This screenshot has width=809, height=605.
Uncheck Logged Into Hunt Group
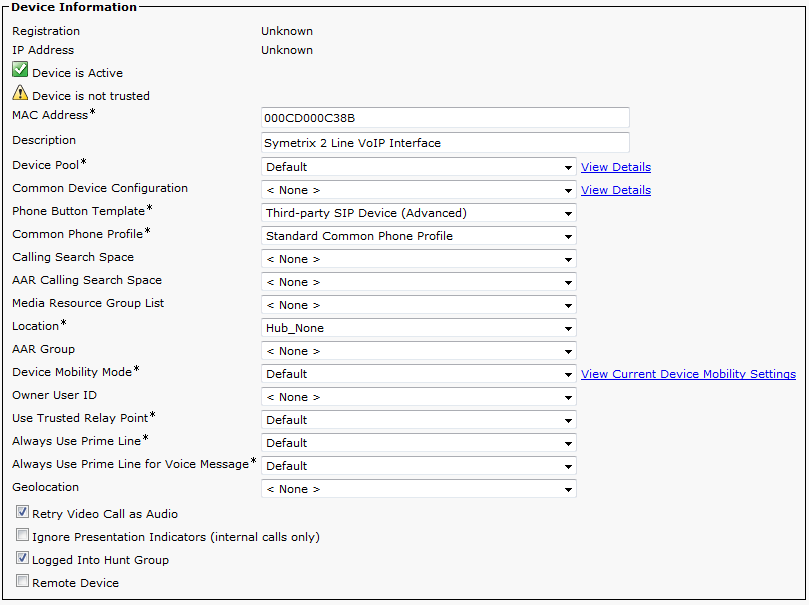[22, 558]
